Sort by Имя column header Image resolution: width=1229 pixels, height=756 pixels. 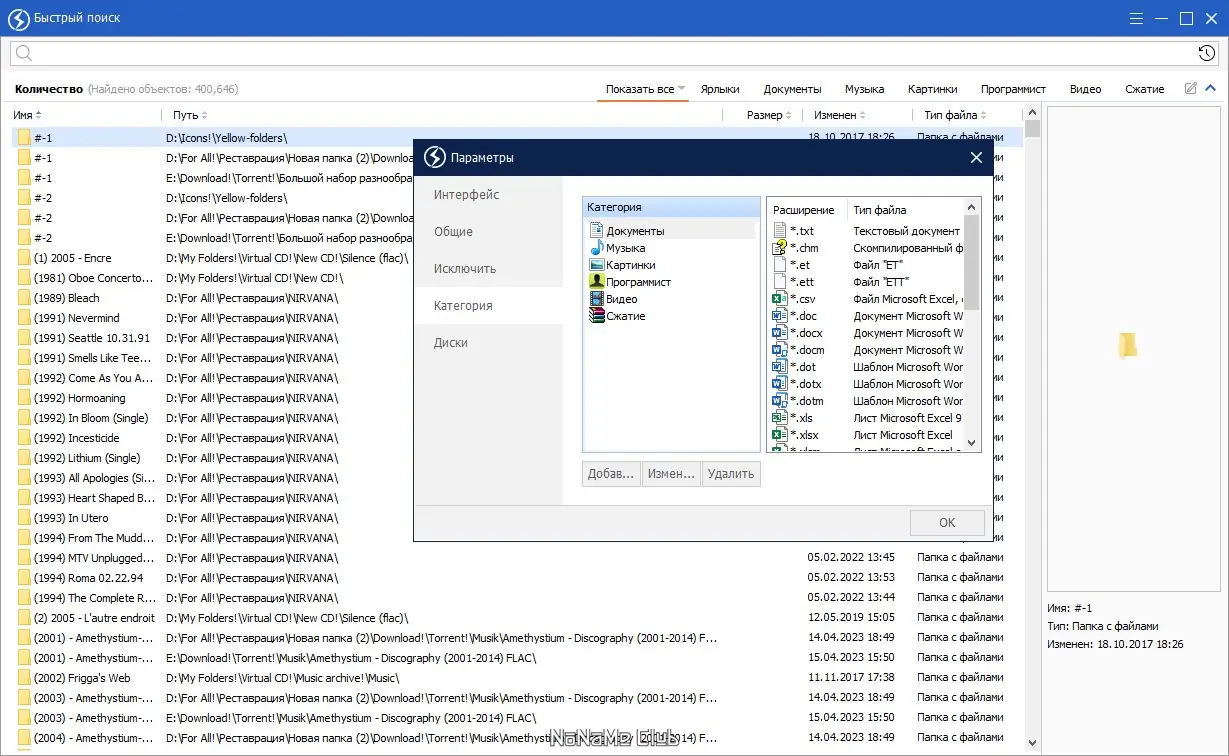click(28, 115)
